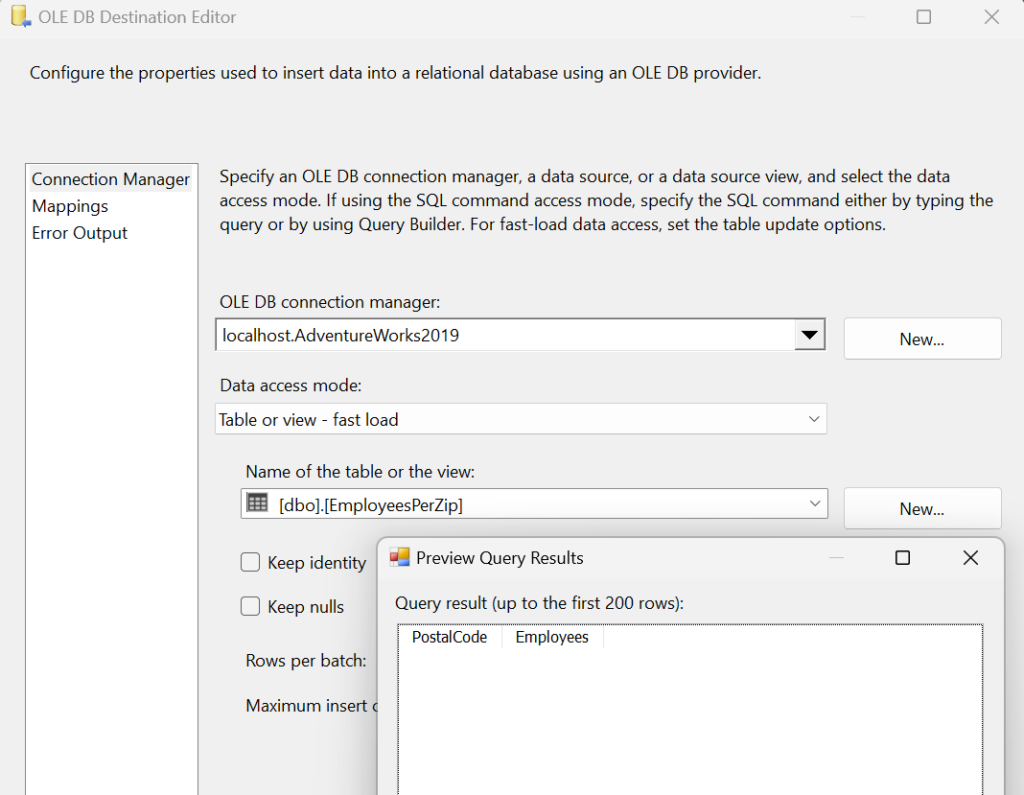Tick the Keep nulls checkbox
This screenshot has width=1024, height=795.
click(251, 607)
